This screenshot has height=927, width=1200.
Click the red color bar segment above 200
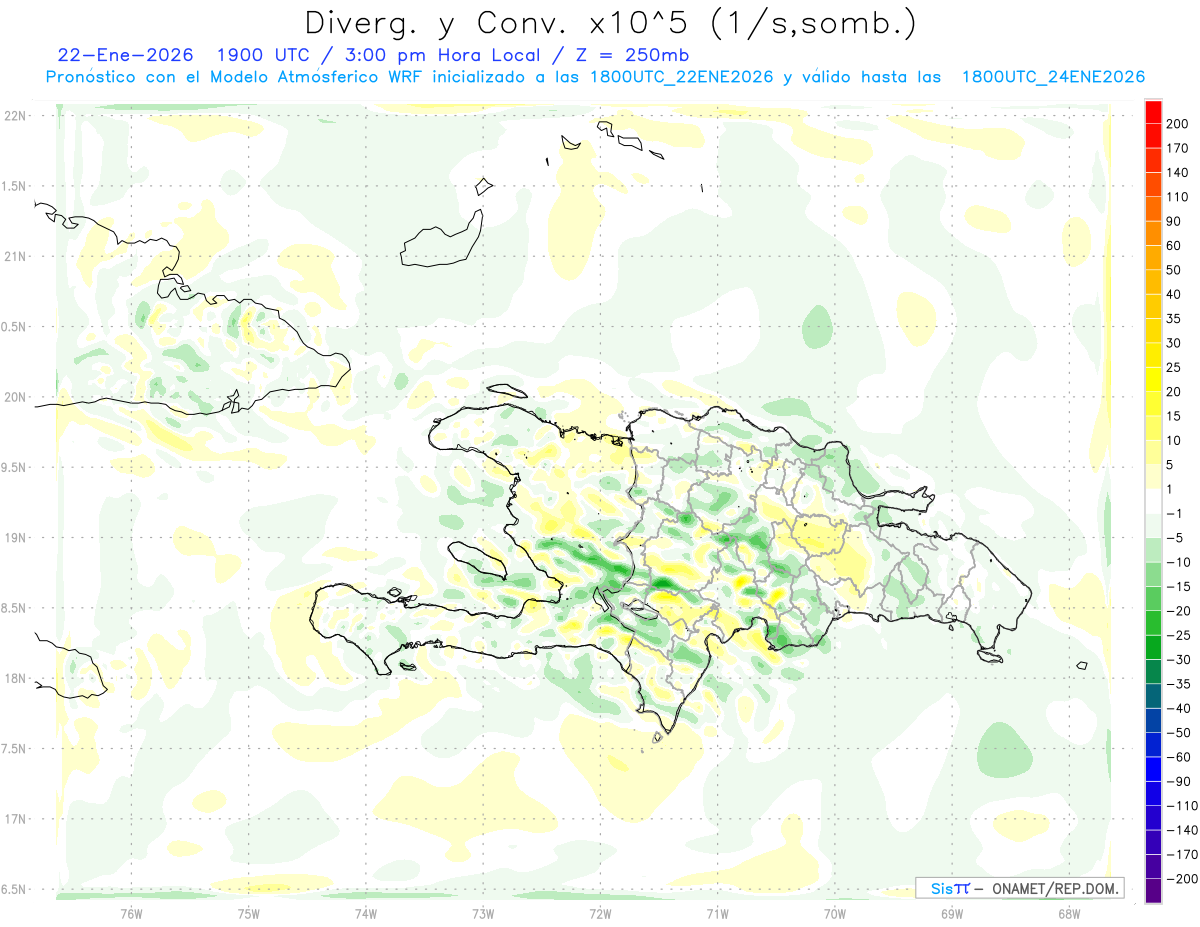(1153, 112)
